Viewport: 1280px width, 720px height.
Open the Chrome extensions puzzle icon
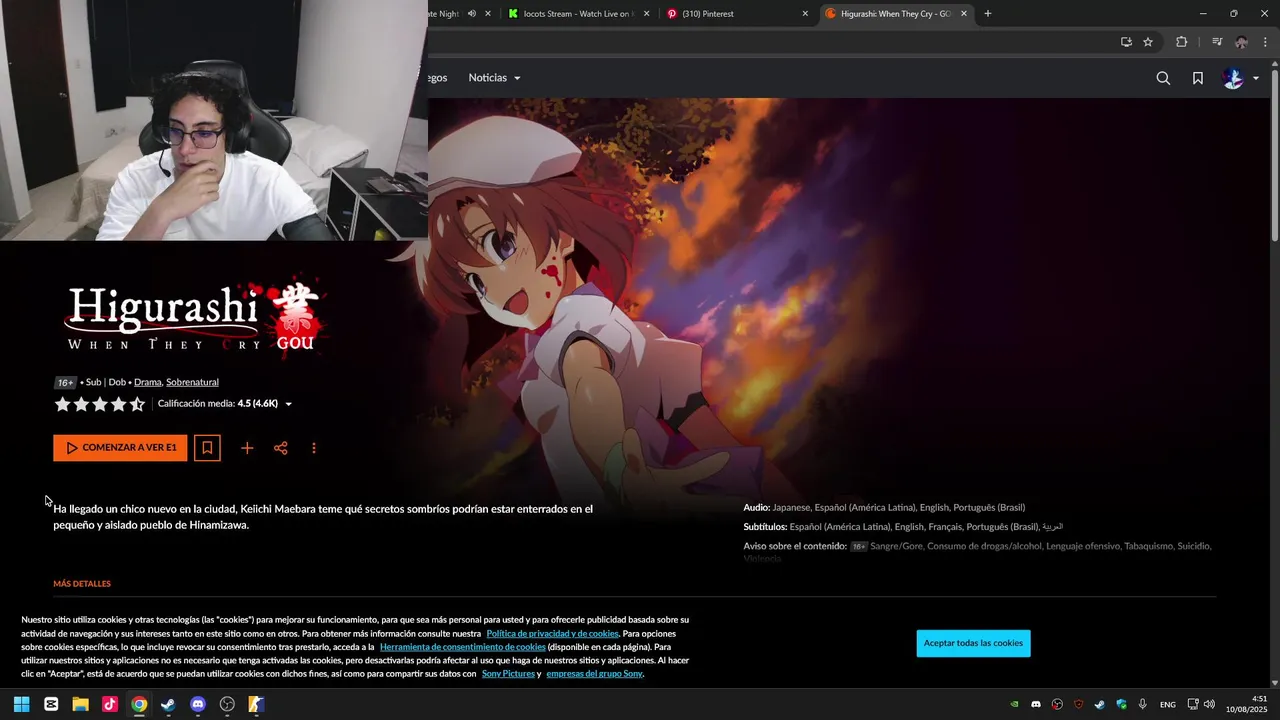(x=1181, y=42)
